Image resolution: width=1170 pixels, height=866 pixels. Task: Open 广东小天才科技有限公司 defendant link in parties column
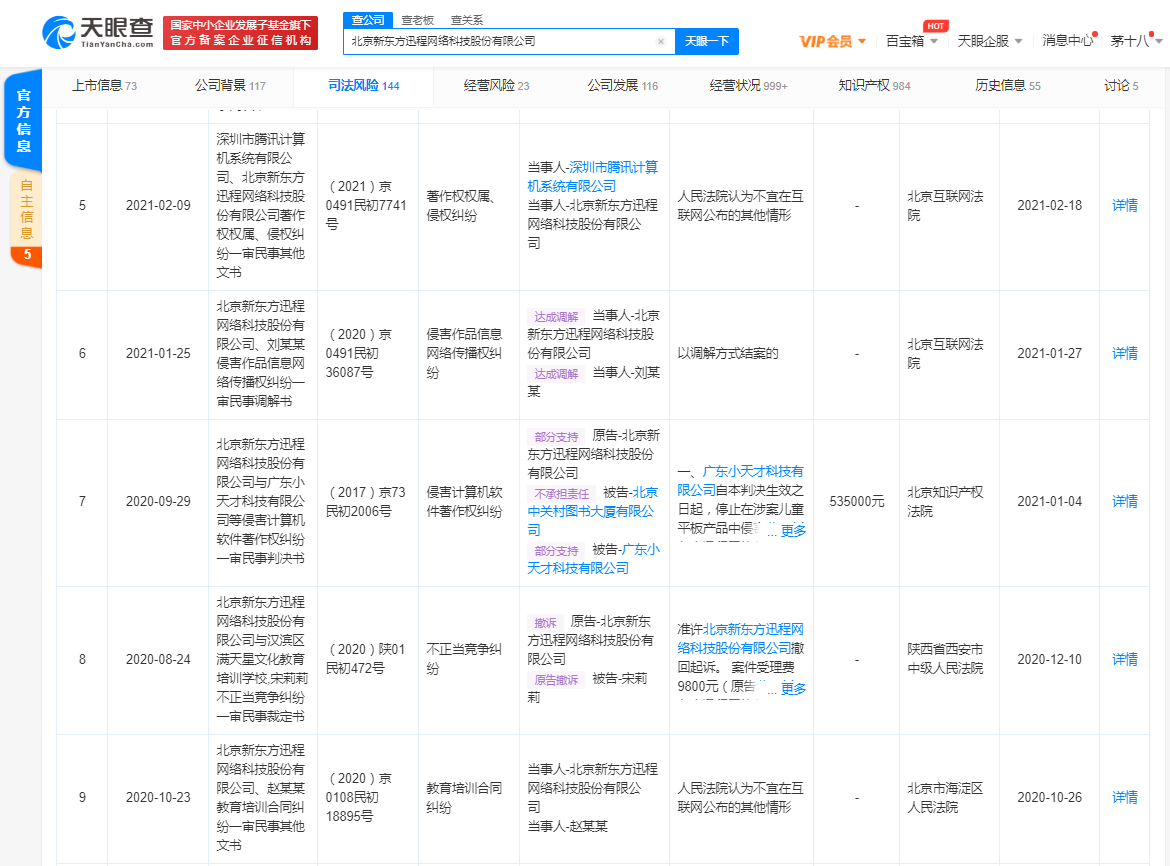[593, 559]
